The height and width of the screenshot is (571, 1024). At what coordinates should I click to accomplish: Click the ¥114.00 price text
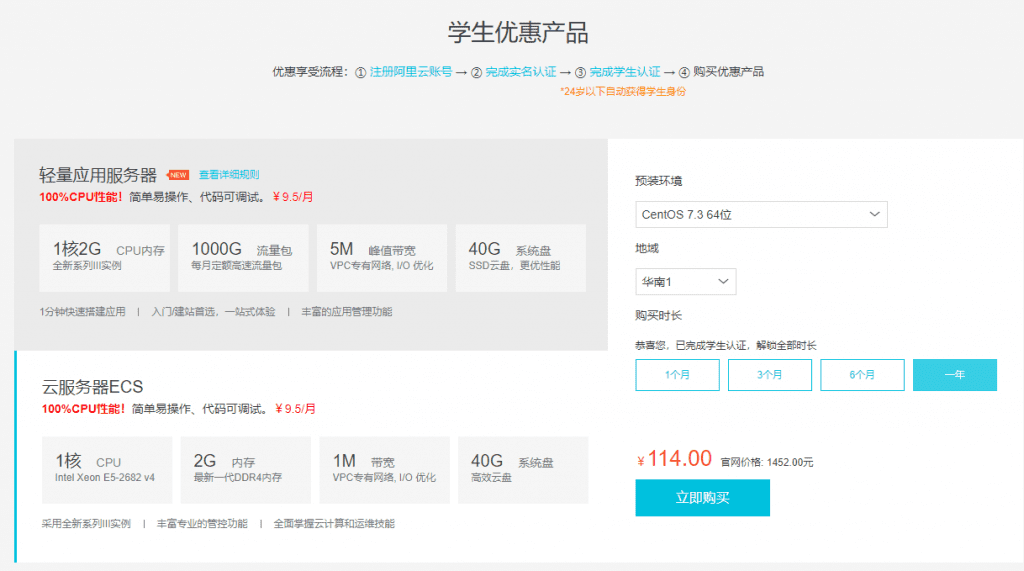[x=674, y=459]
